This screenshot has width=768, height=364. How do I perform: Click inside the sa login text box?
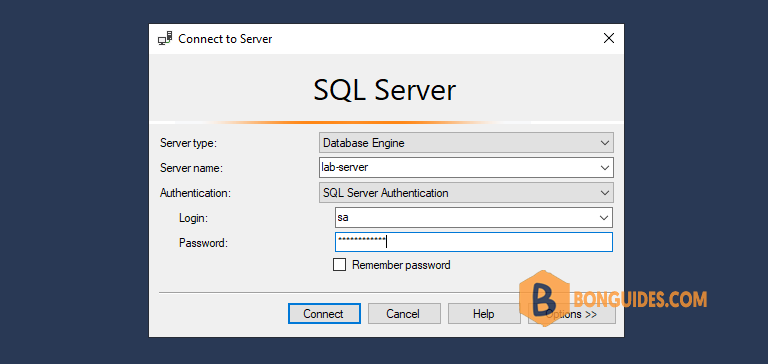click(465, 218)
